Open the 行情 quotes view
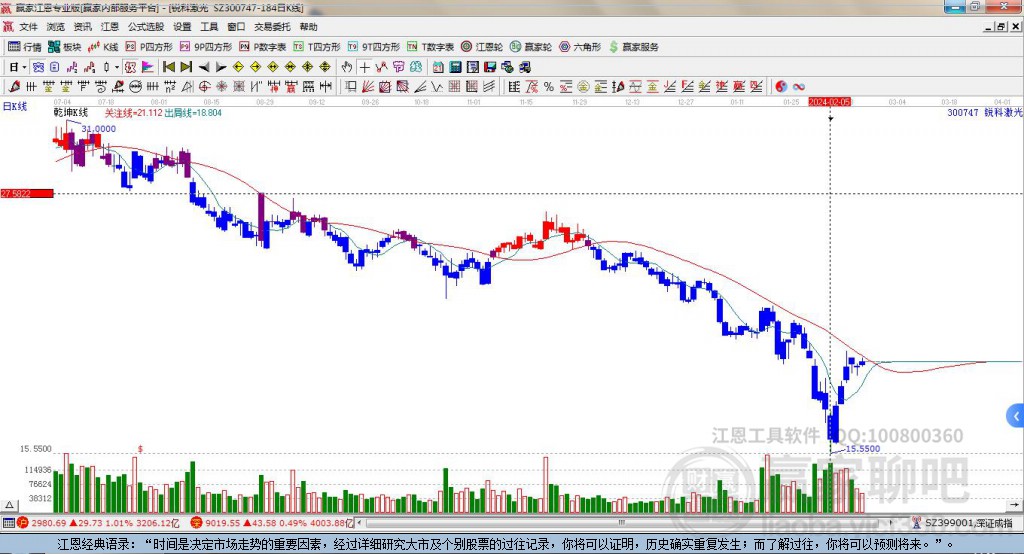 24,47
